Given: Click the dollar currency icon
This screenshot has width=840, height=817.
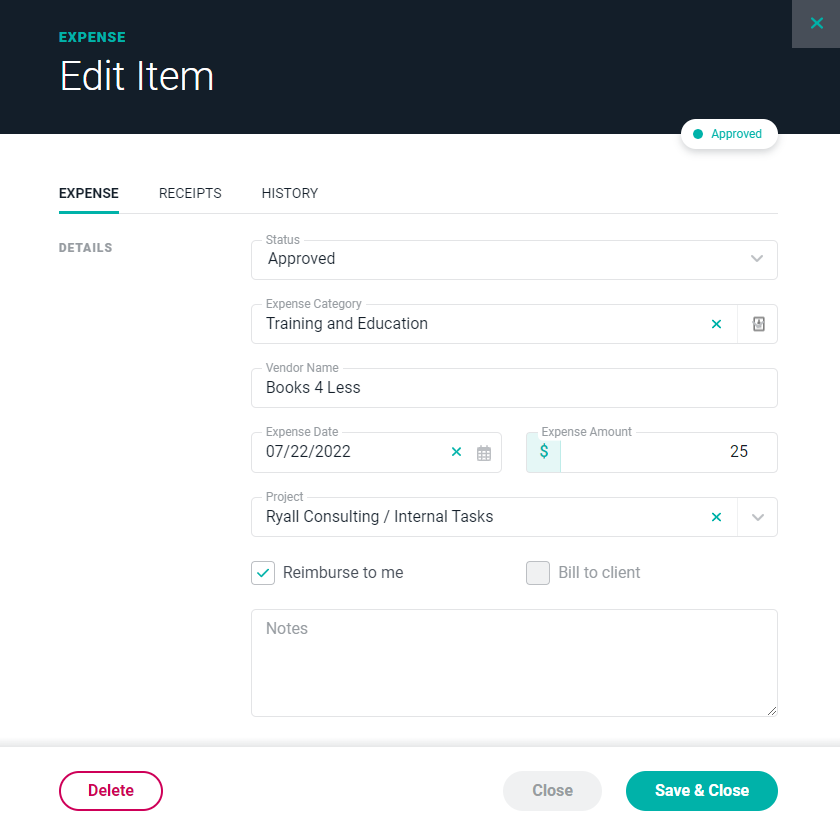Looking at the screenshot, I should 544,452.
